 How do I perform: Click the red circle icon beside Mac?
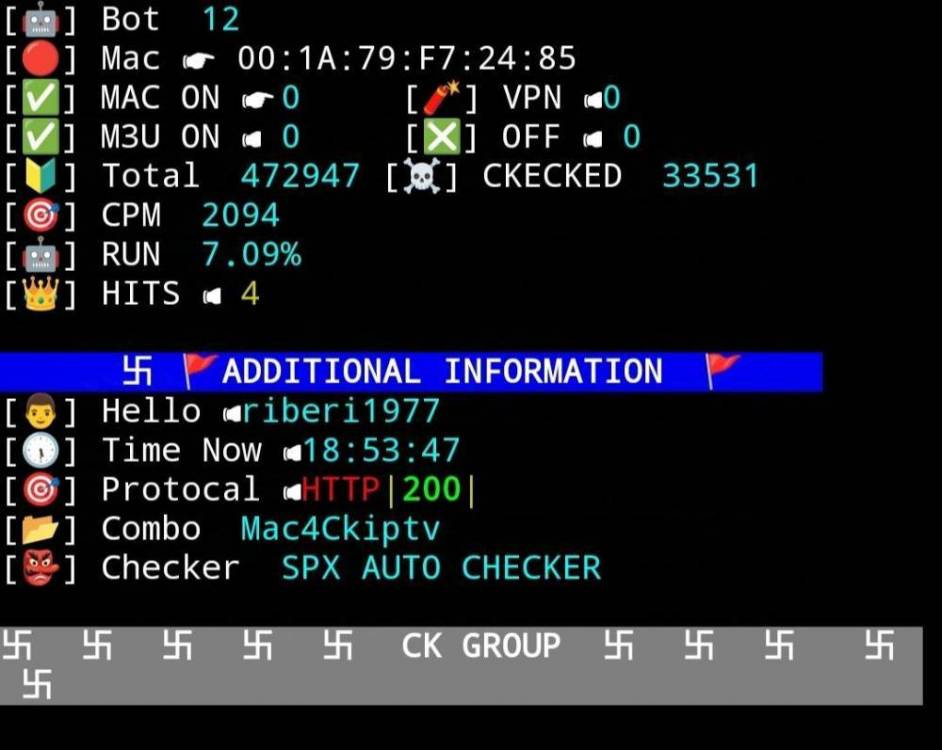pyautogui.click(x=41, y=59)
